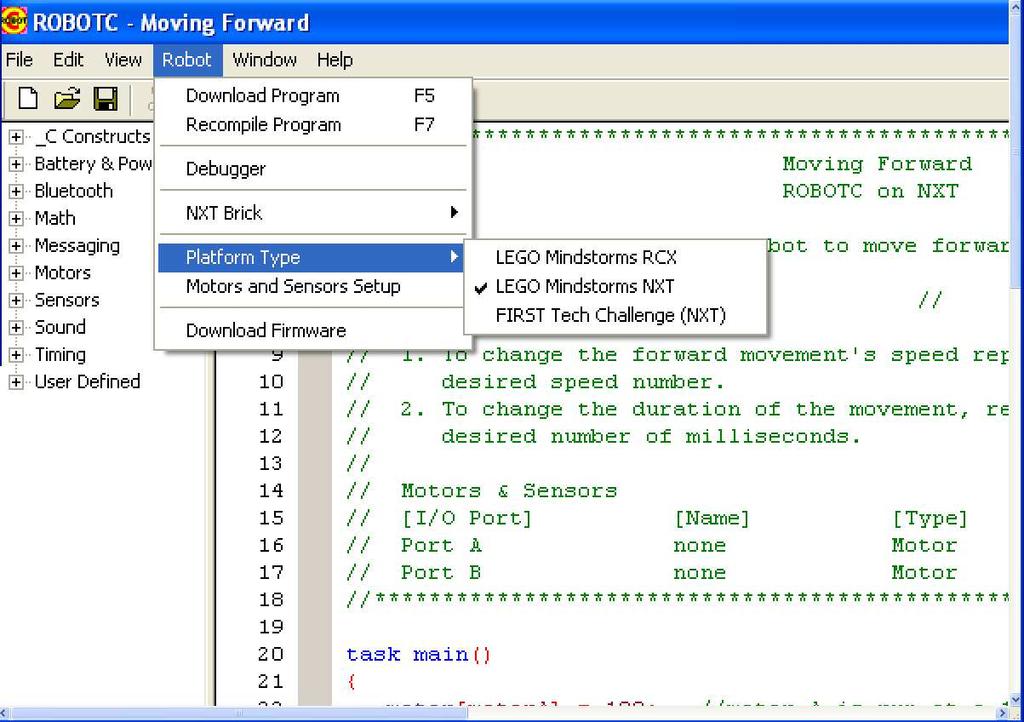Open Motors and Sensors Setup
The image size is (1024, 722).
(x=313, y=286)
